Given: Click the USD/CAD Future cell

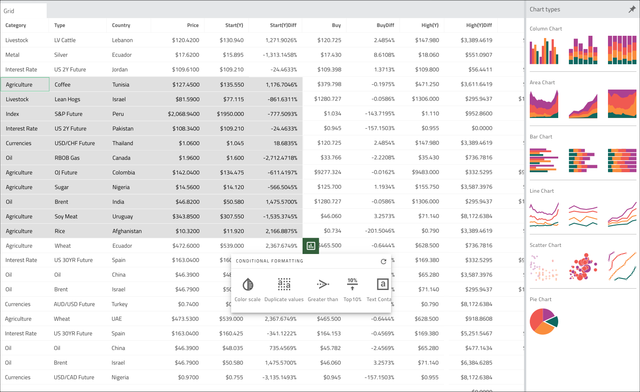Looking at the screenshot, I should [x=74, y=377].
